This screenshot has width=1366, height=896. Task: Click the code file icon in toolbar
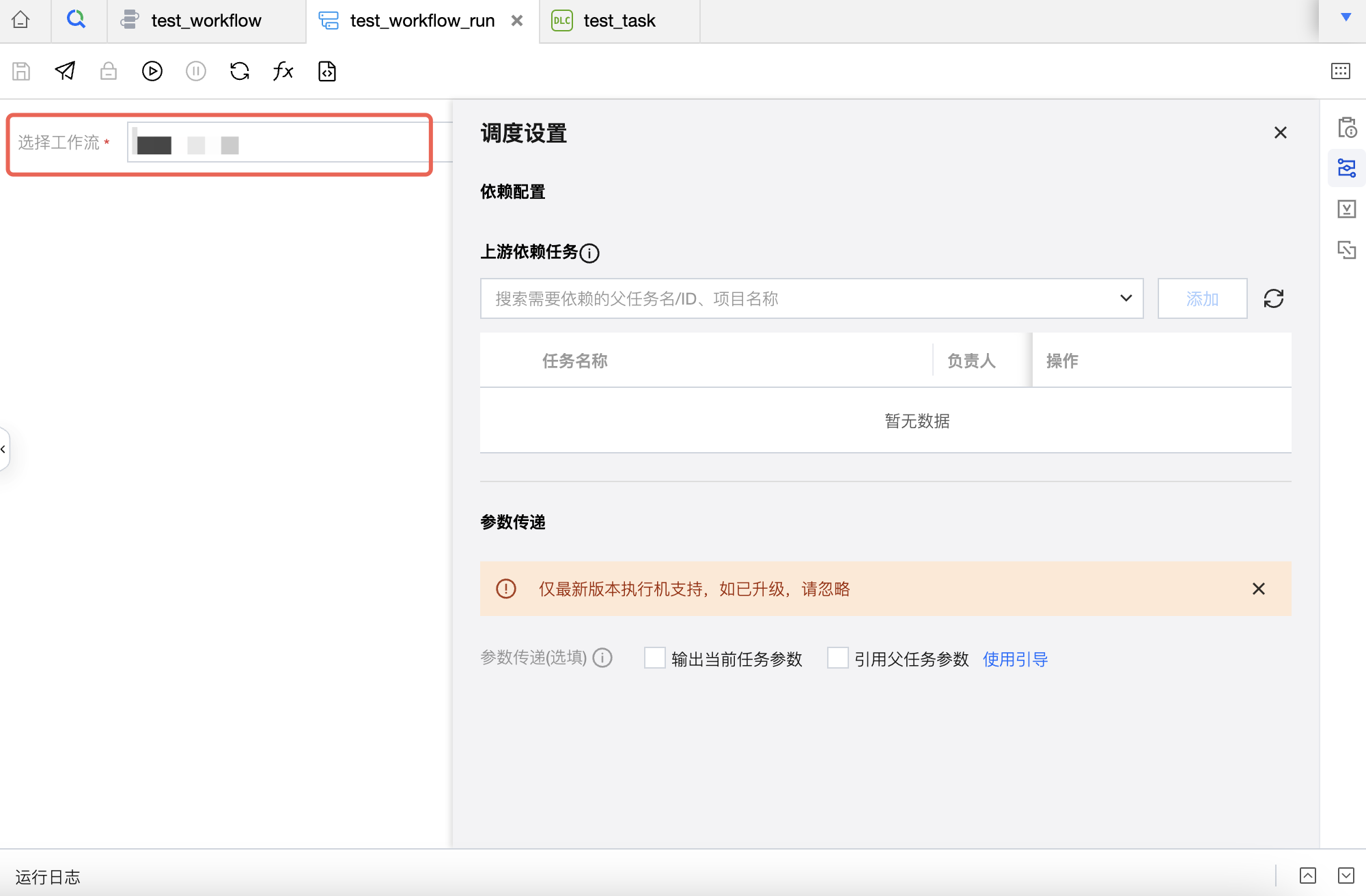(327, 71)
